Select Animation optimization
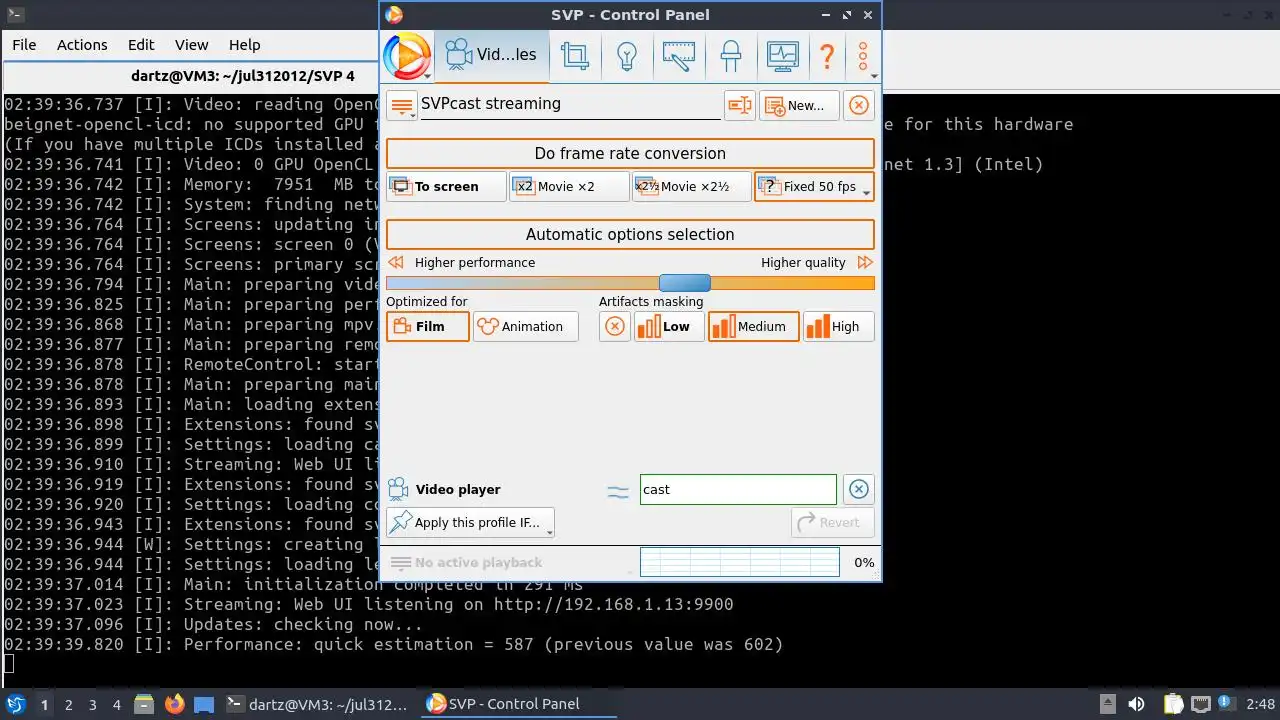 526,326
